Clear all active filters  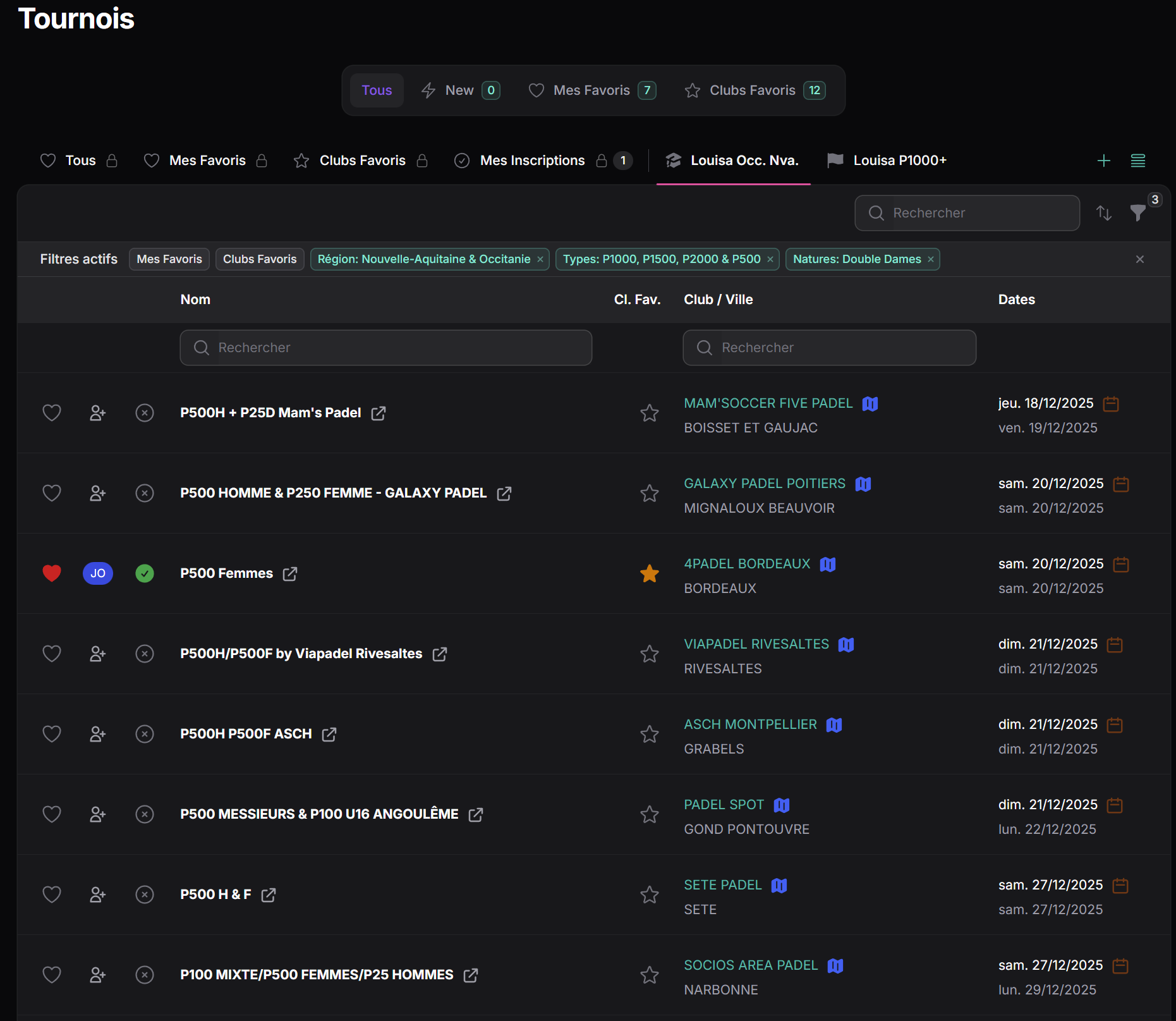(1139, 259)
